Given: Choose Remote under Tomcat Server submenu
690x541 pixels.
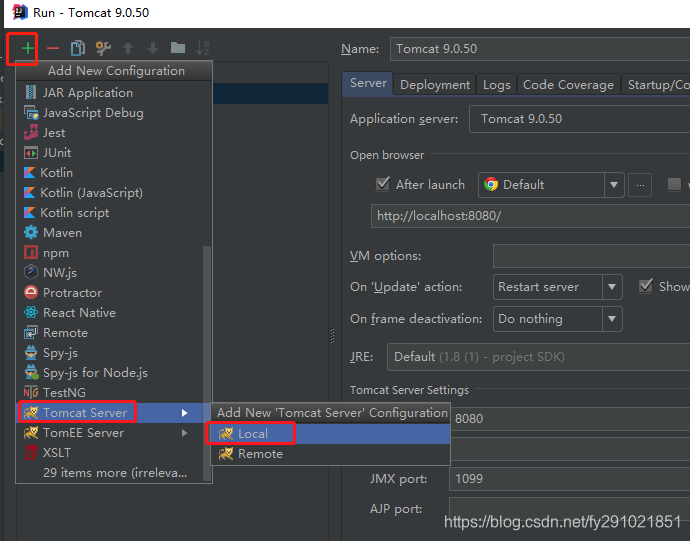Looking at the screenshot, I should click(x=330, y=454).
